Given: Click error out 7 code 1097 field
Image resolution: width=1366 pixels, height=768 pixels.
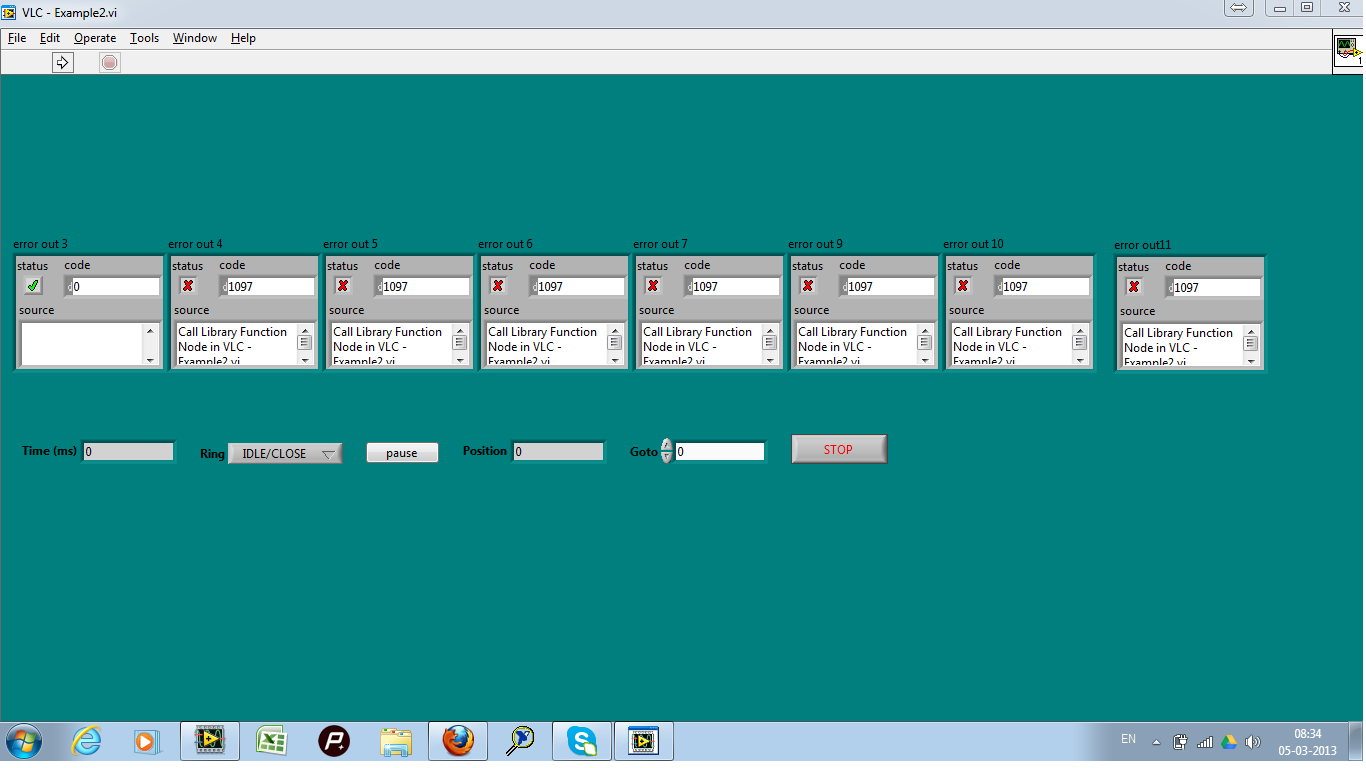Looking at the screenshot, I should click(736, 287).
